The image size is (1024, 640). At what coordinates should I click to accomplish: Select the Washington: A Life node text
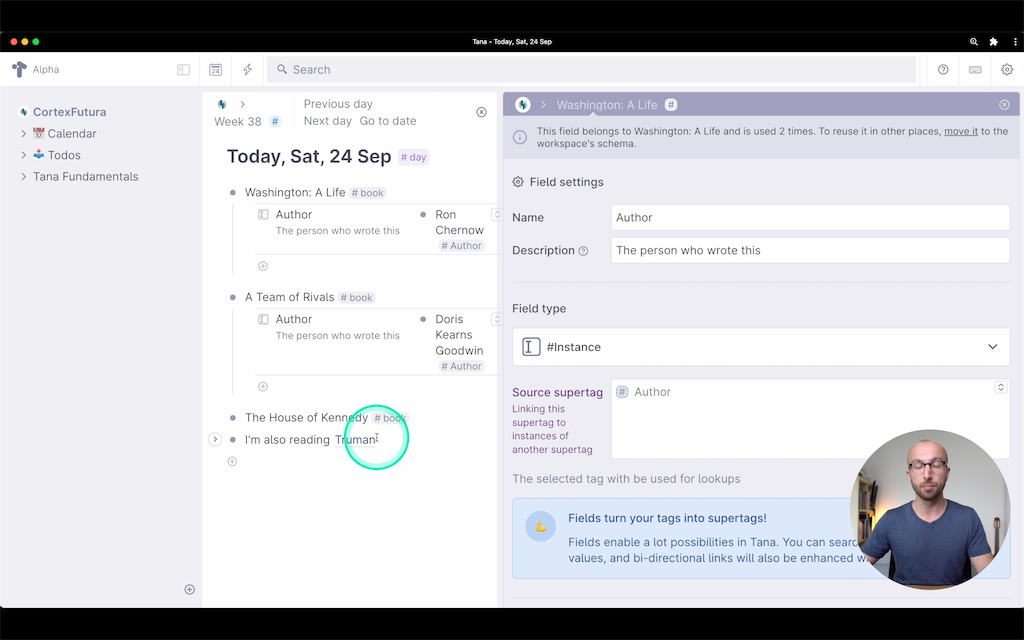(295, 193)
